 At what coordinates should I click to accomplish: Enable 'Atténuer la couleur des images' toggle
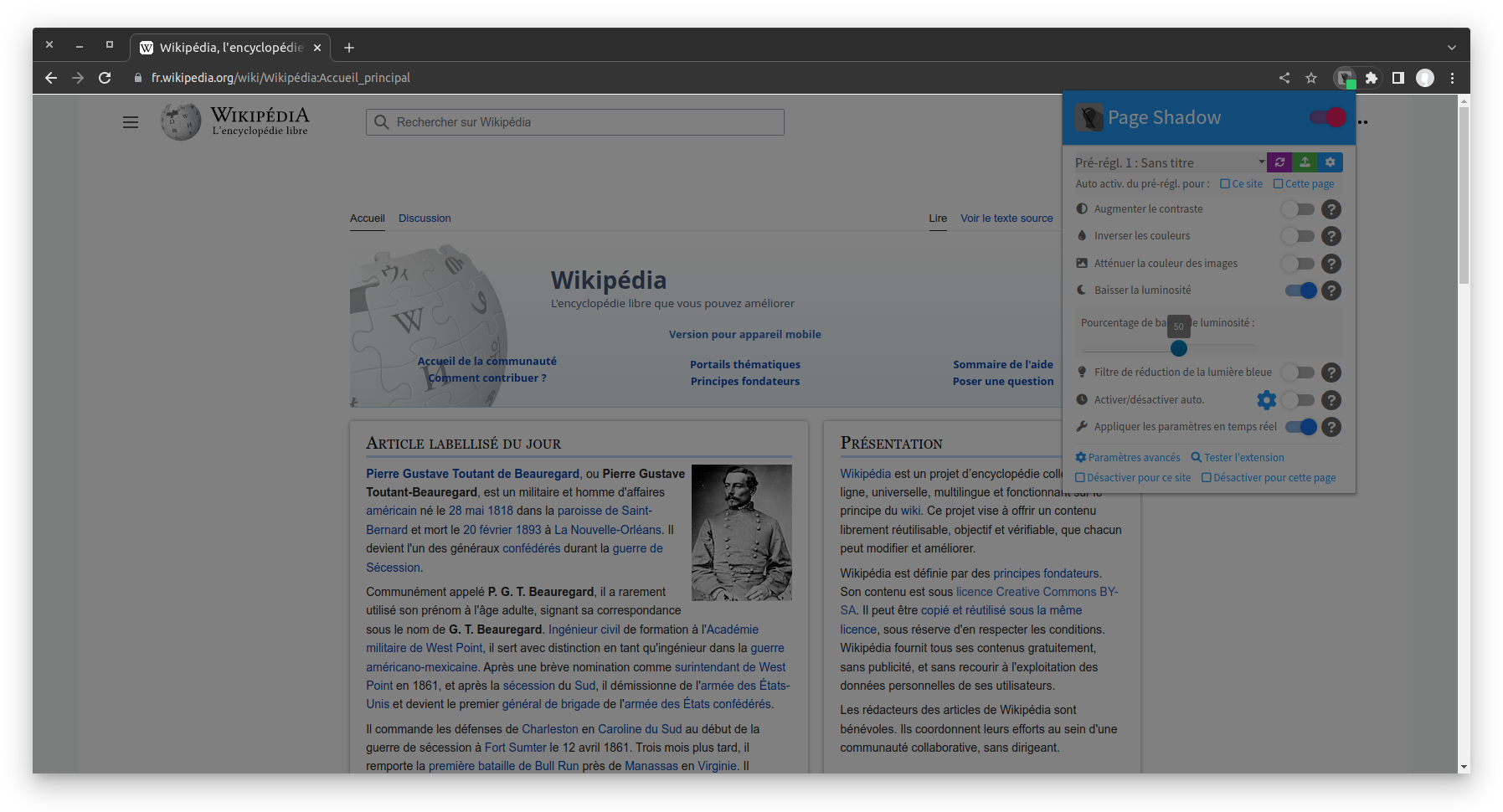pos(1299,264)
